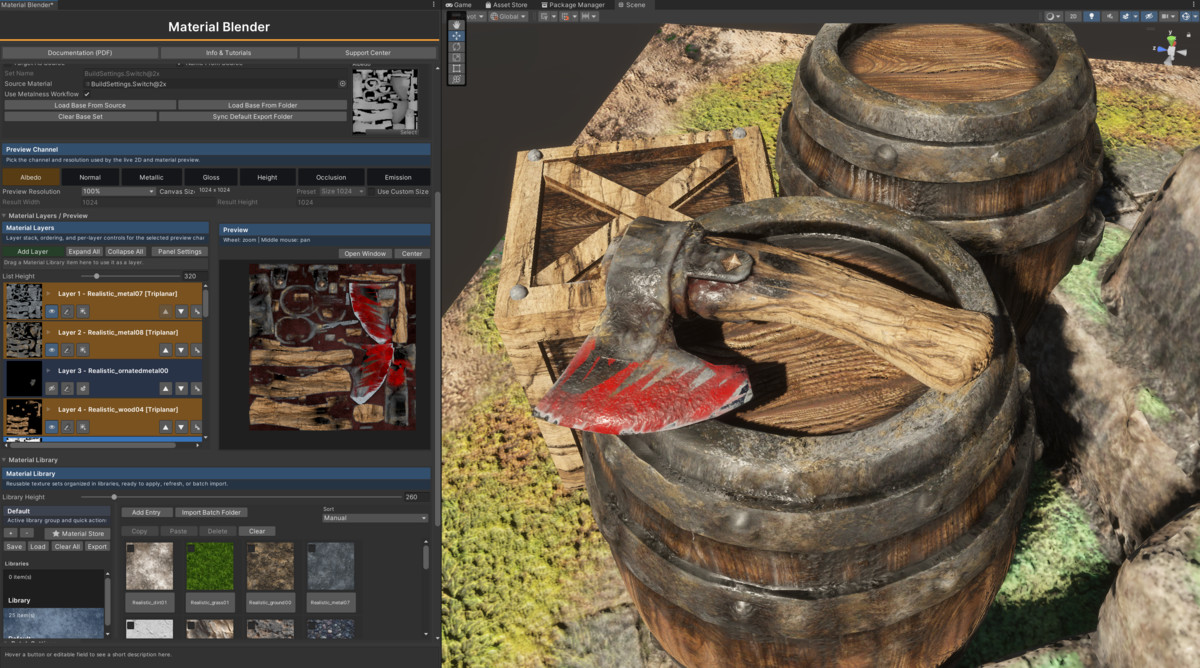Select the Emission preview channel

398,177
